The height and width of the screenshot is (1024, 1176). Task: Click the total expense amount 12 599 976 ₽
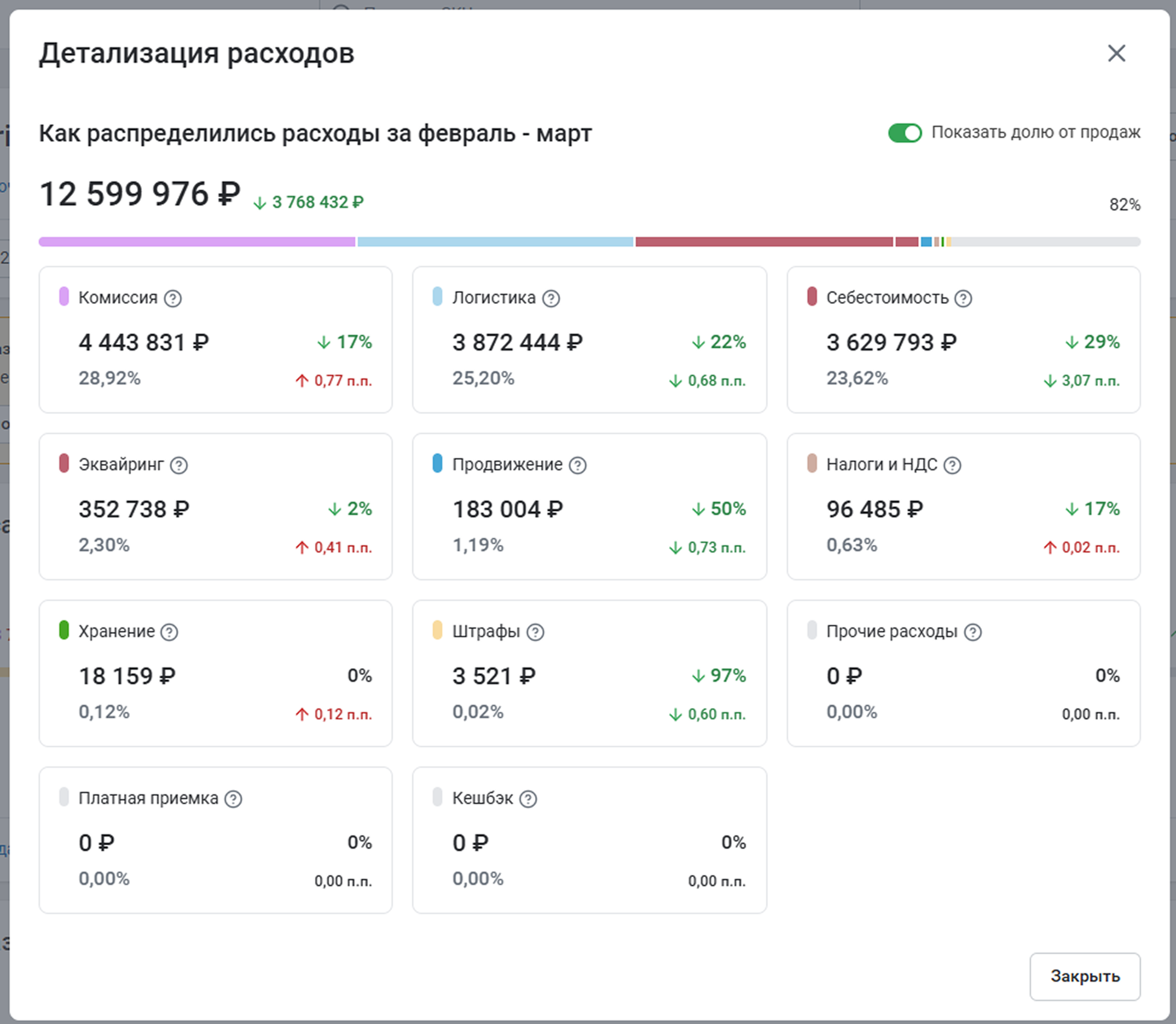(x=140, y=195)
